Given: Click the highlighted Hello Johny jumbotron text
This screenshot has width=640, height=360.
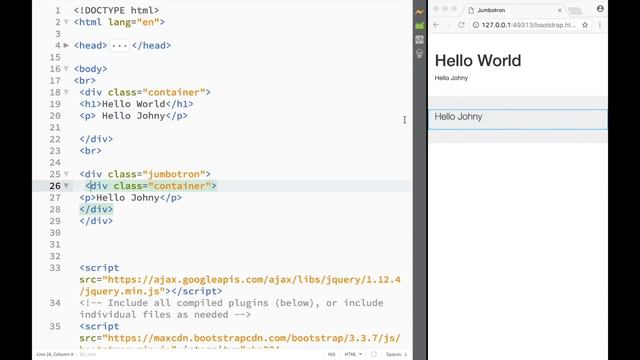Looking at the screenshot, I should pos(458,117).
